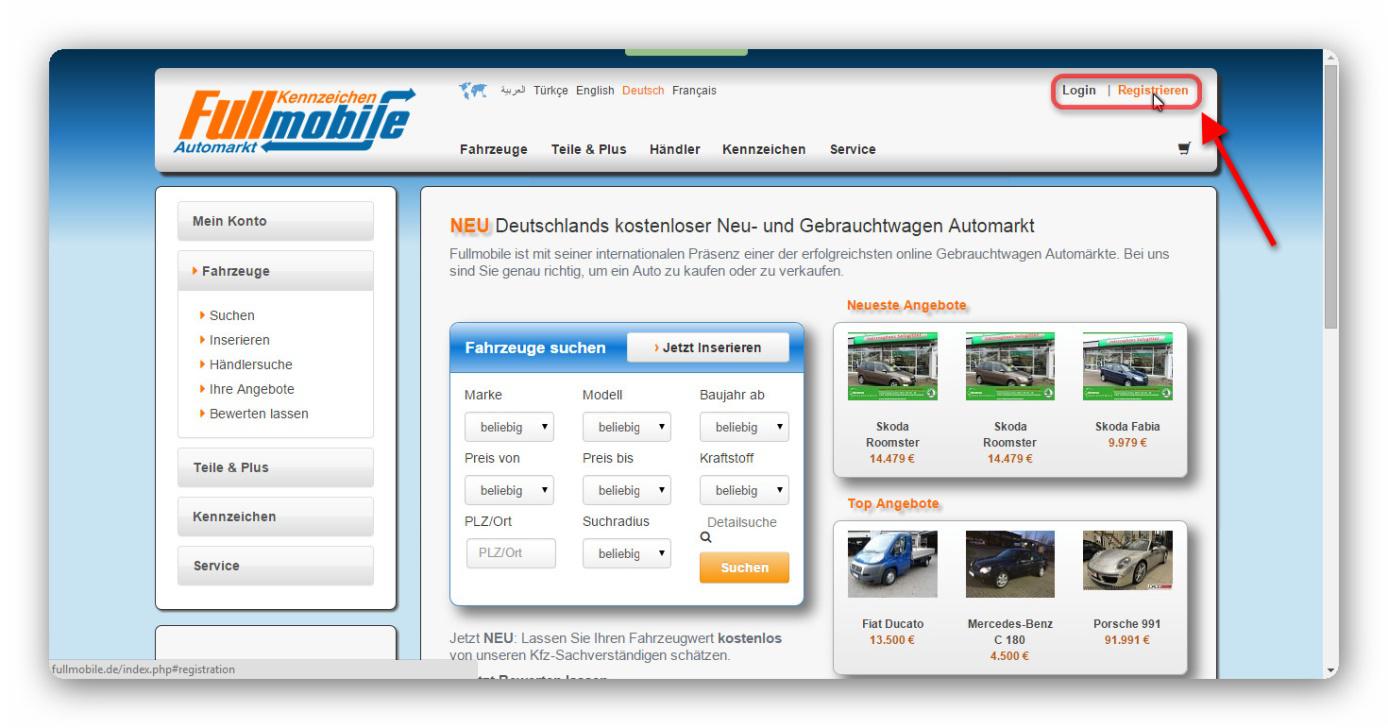Switch language to English

pyautogui.click(x=595, y=91)
